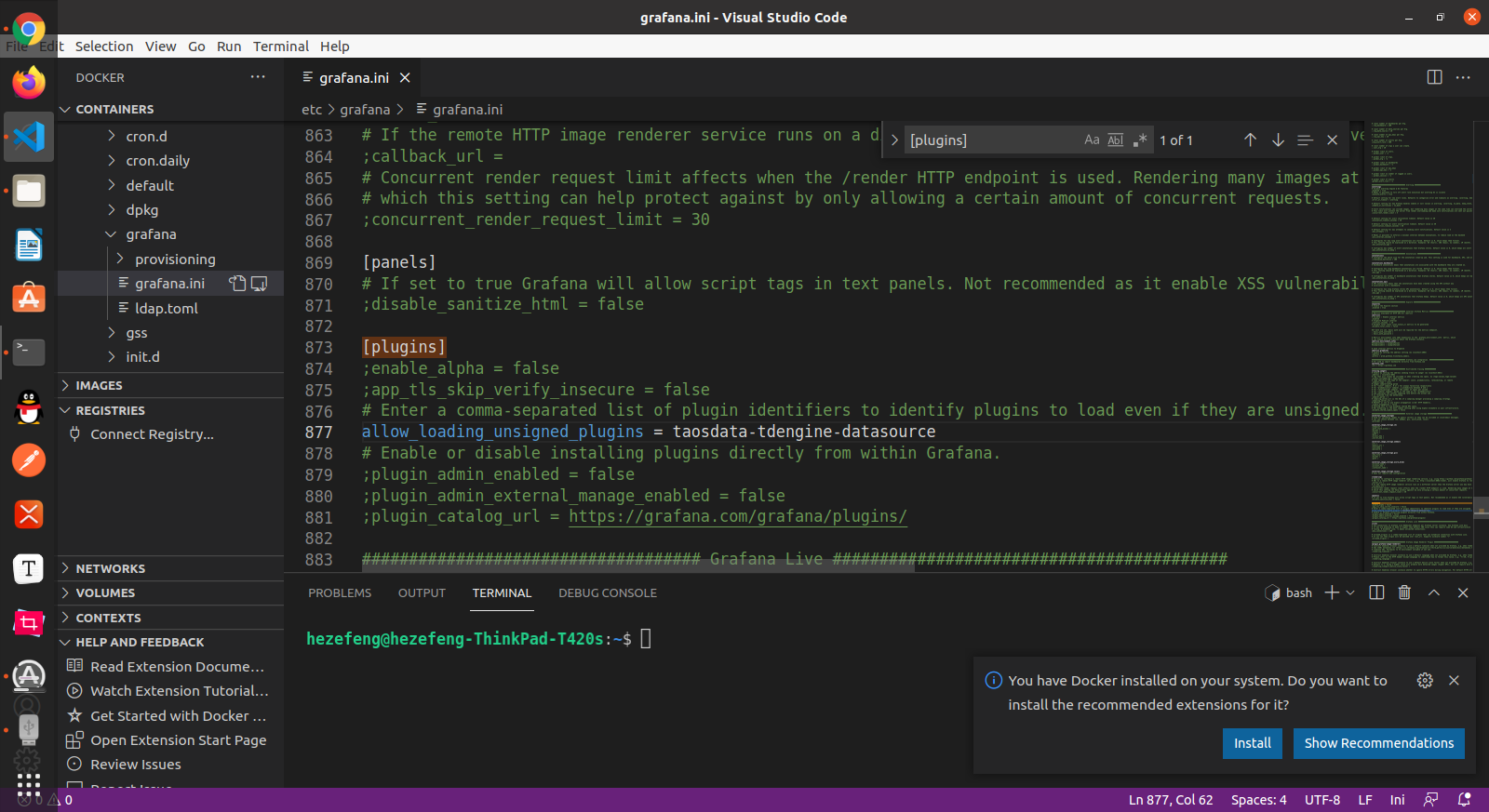Close the grafana.ini editor tab

click(405, 78)
